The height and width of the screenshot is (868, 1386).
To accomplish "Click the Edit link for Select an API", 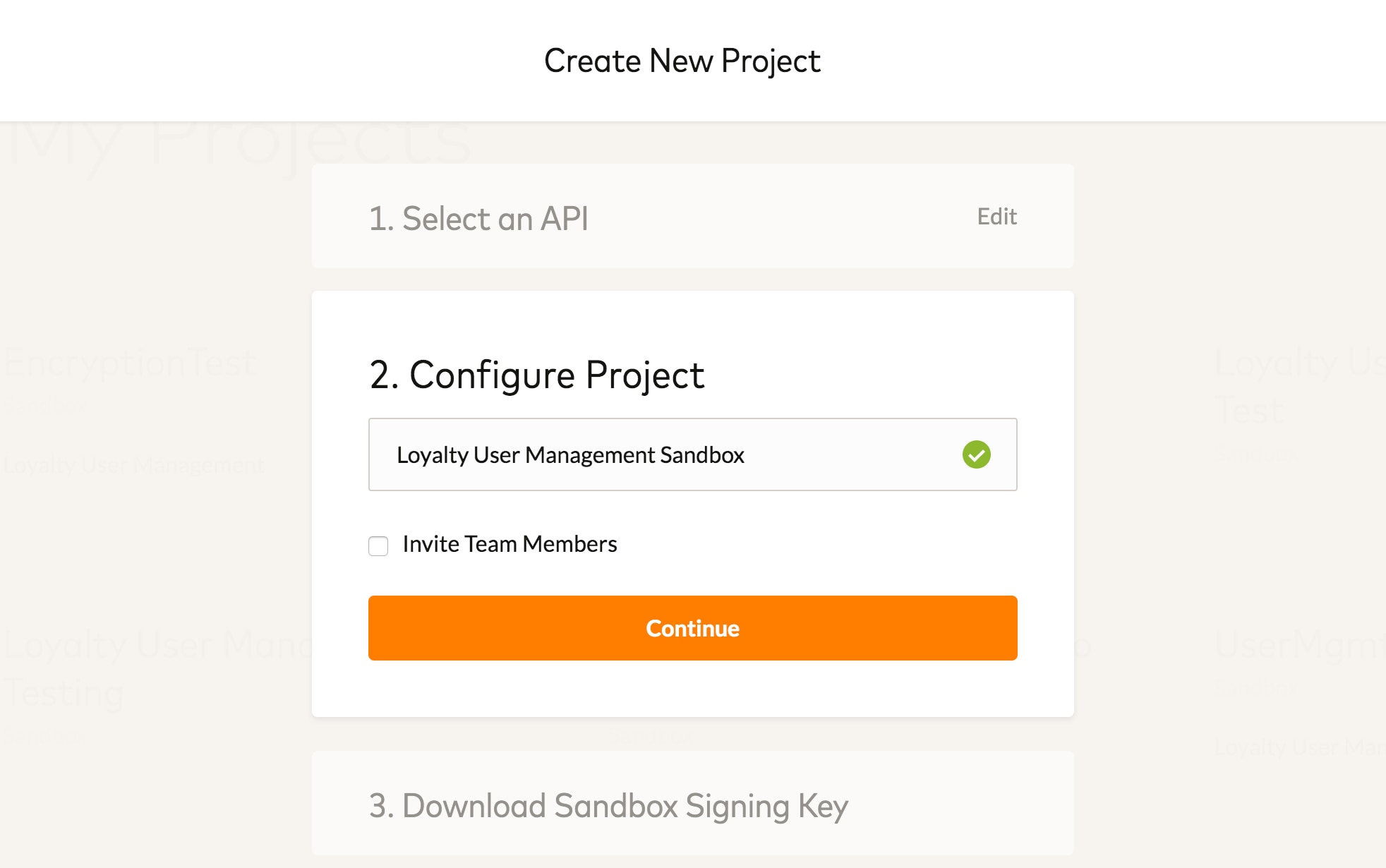I will pos(996,217).
